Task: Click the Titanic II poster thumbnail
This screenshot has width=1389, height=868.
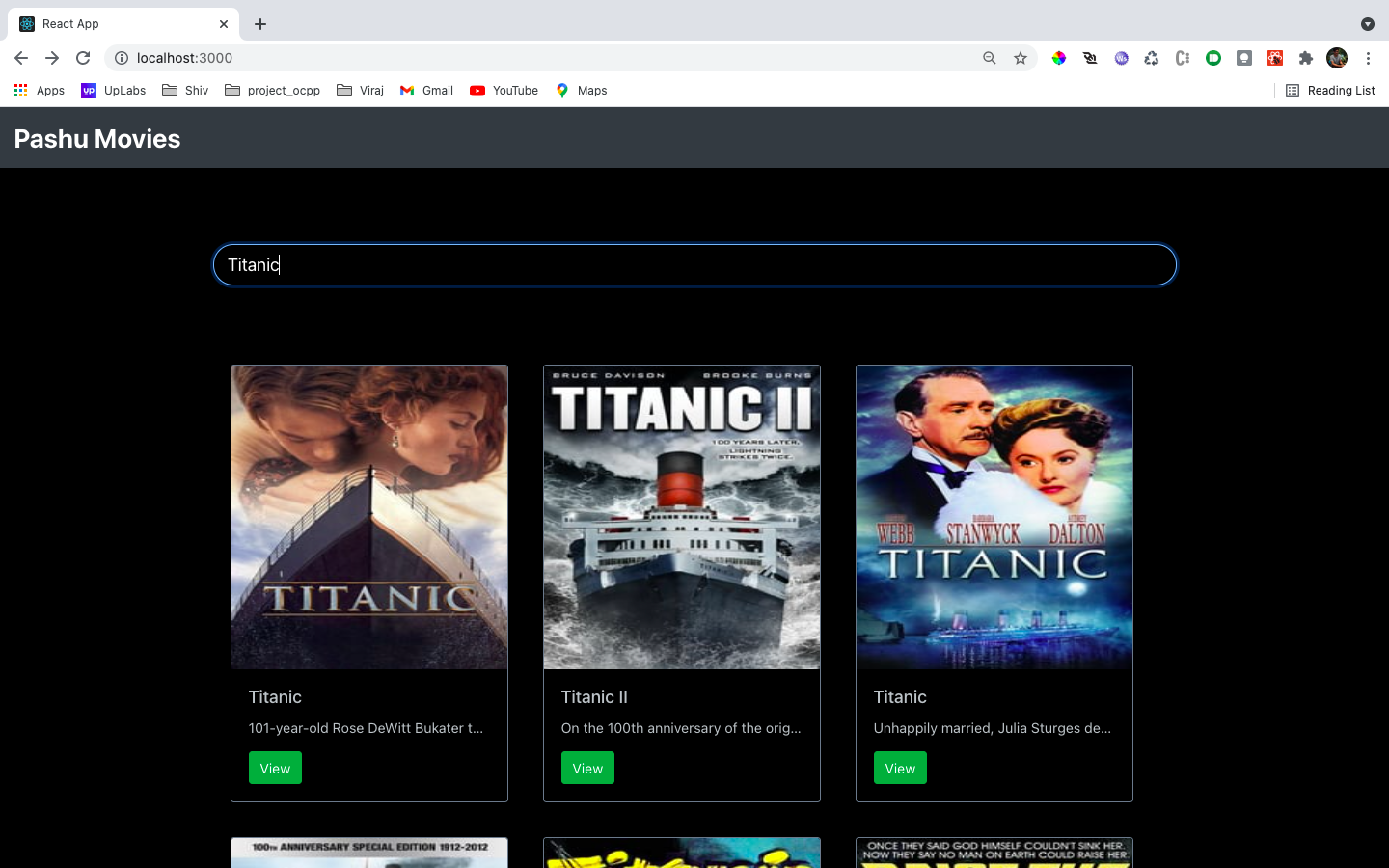Action: 682,517
